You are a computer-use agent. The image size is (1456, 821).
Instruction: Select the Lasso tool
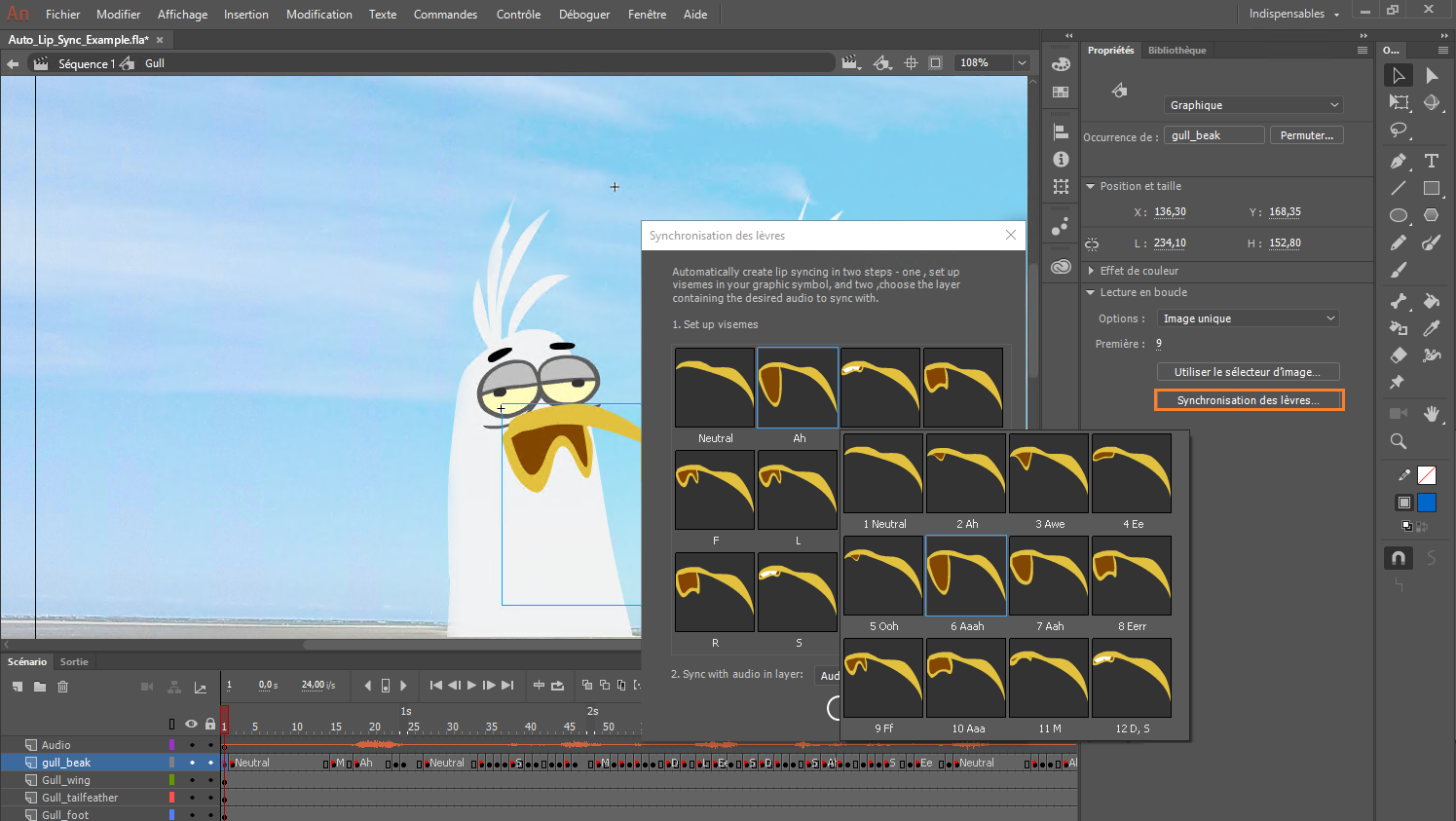[1399, 130]
